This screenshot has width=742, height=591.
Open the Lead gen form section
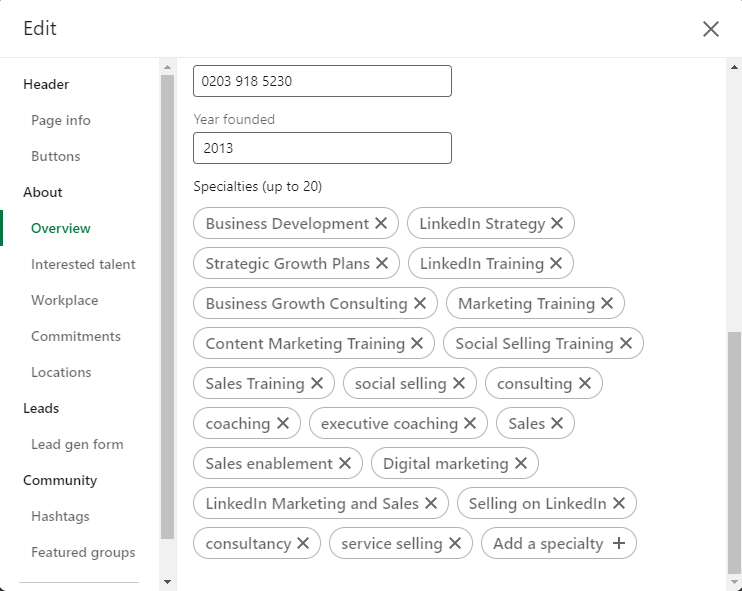[x=77, y=444]
